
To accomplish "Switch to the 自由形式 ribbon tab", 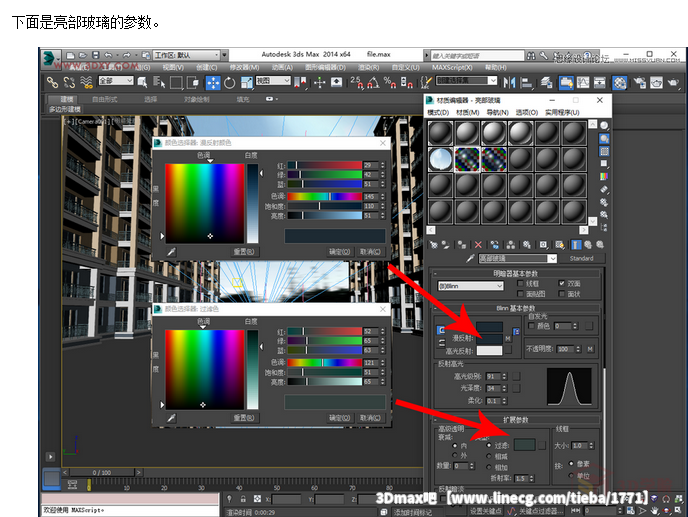I will tap(104, 99).
